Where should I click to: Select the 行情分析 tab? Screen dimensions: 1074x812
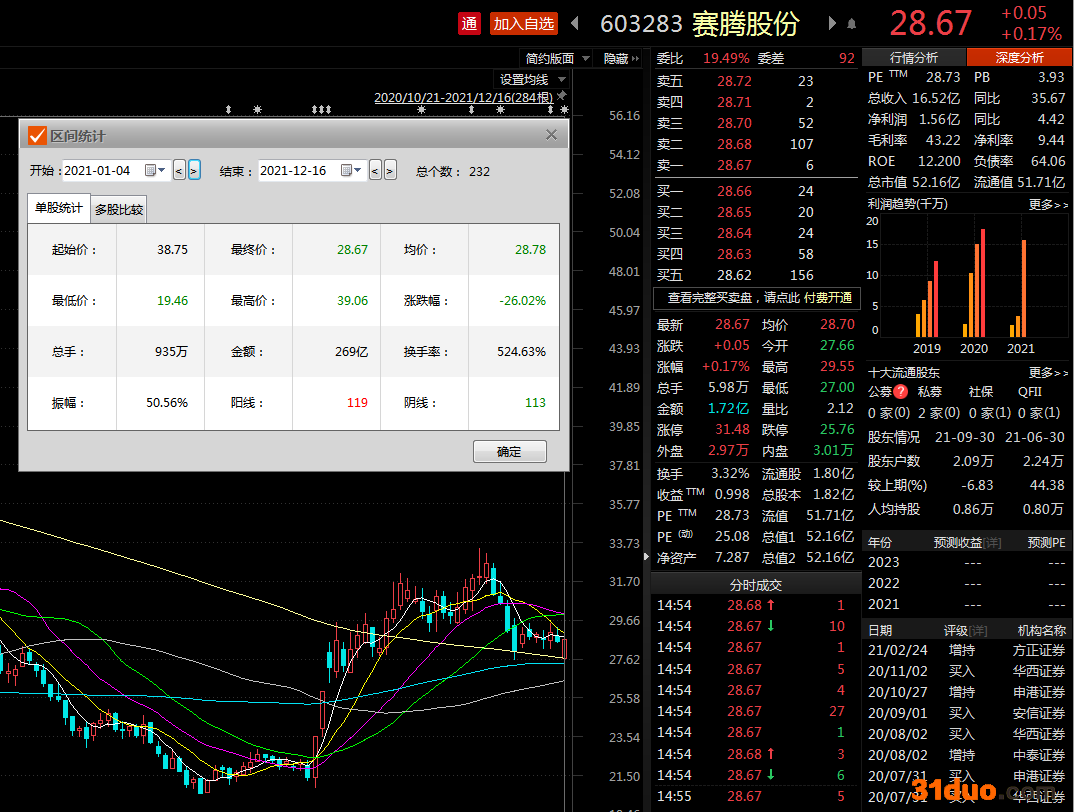point(914,58)
